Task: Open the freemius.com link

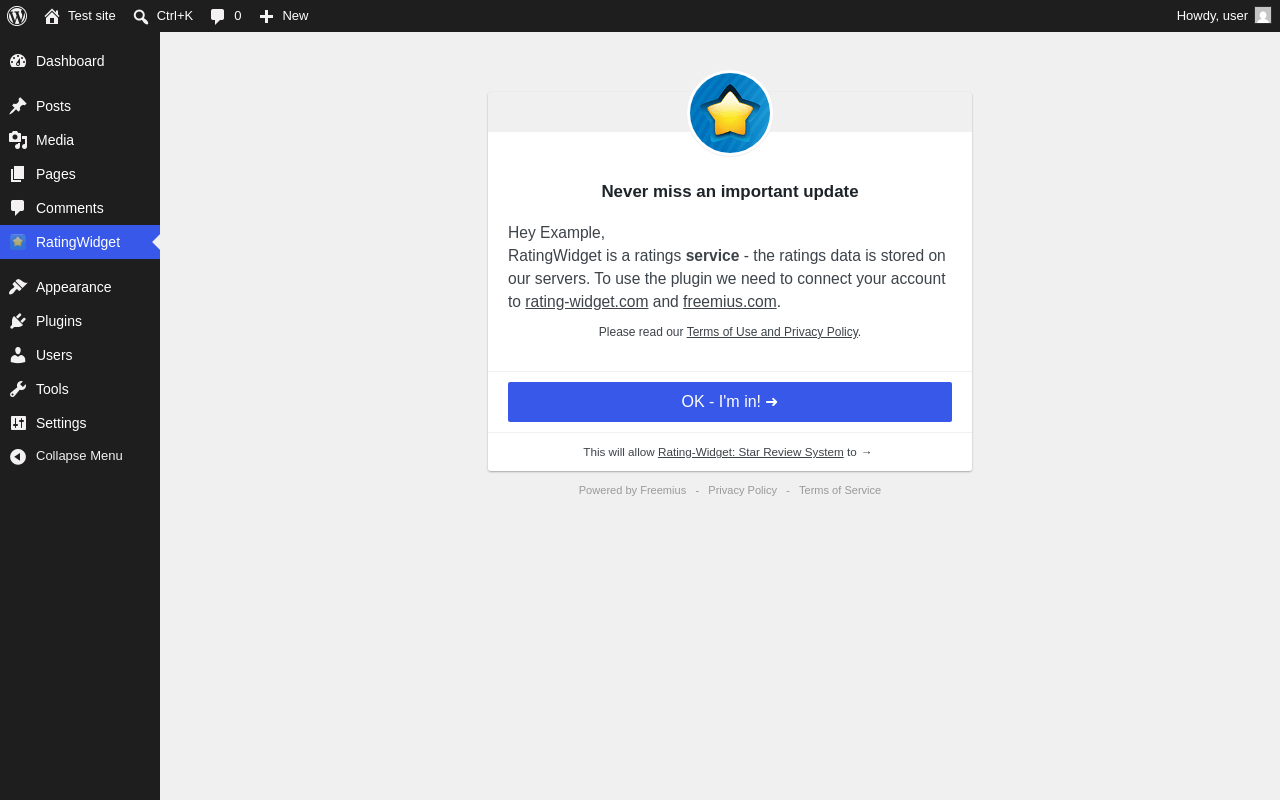Action: tap(730, 302)
